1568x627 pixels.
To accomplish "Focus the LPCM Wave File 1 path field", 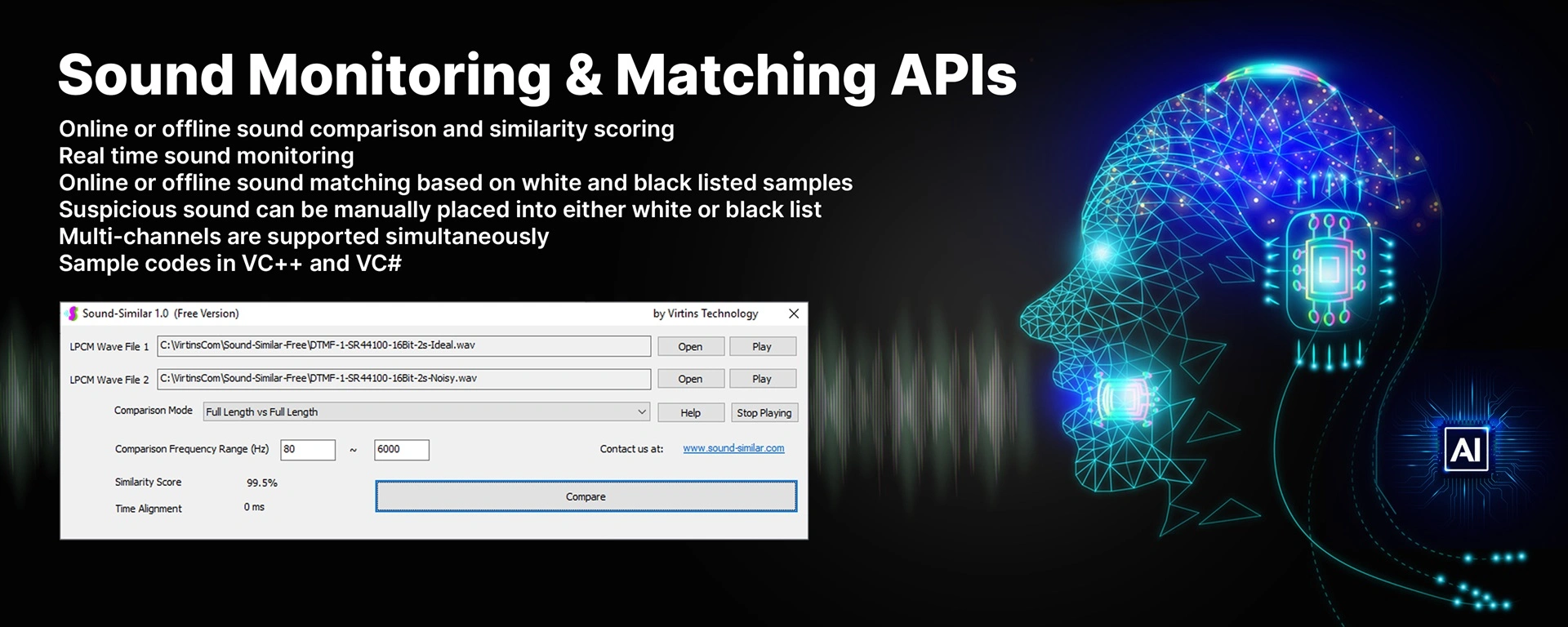I will coord(403,345).
